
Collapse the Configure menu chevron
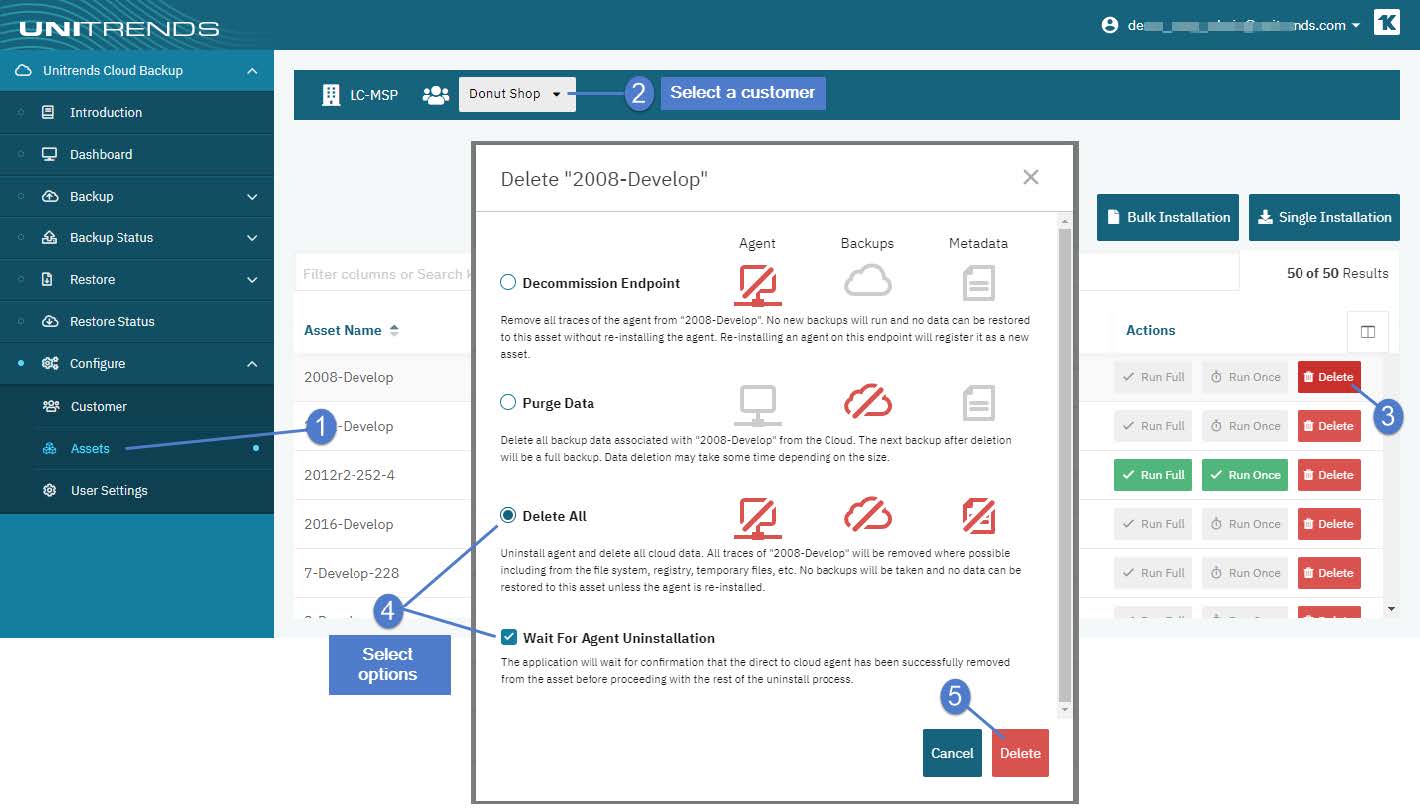(x=252, y=364)
